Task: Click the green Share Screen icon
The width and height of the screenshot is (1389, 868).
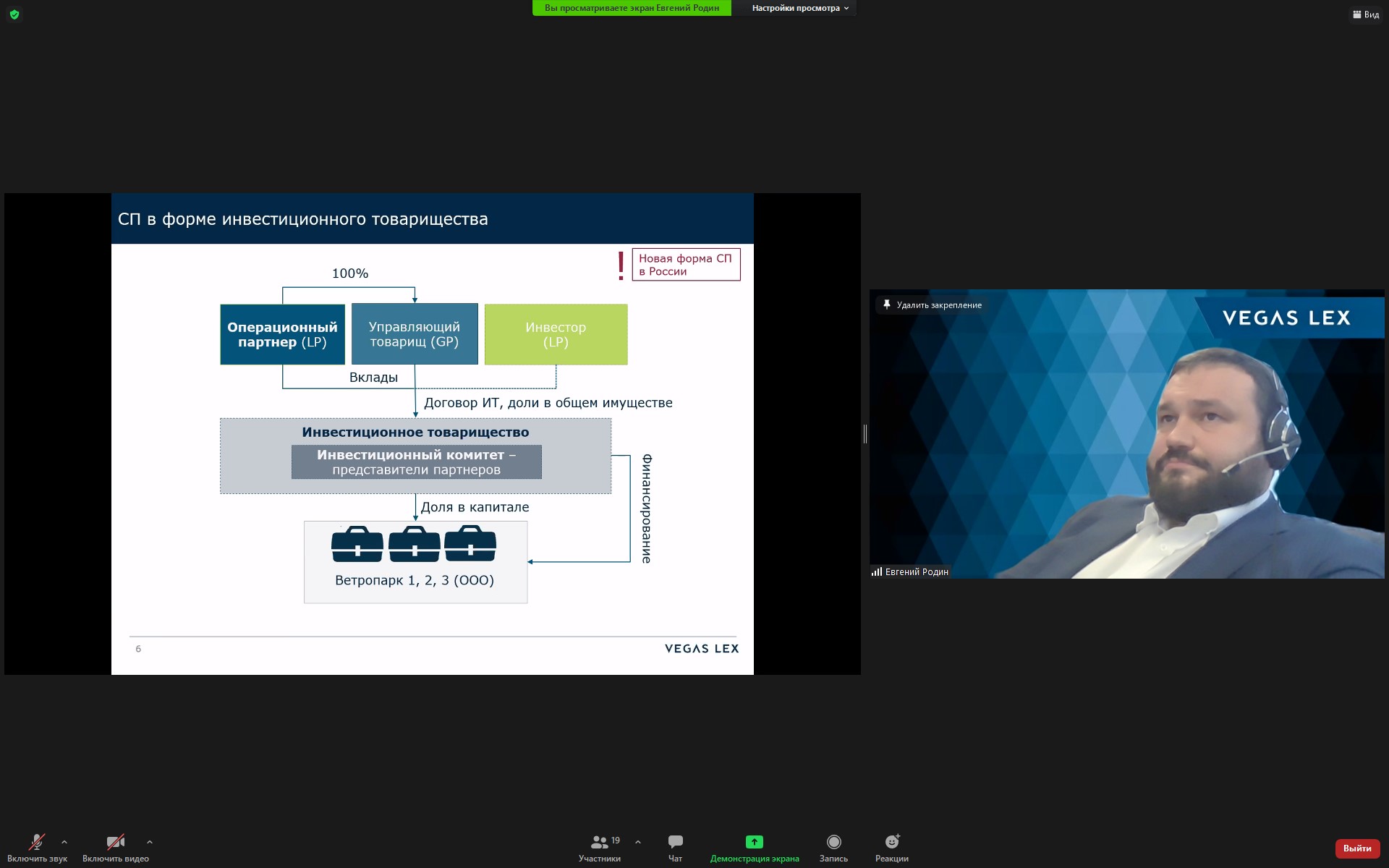Action: [754, 842]
